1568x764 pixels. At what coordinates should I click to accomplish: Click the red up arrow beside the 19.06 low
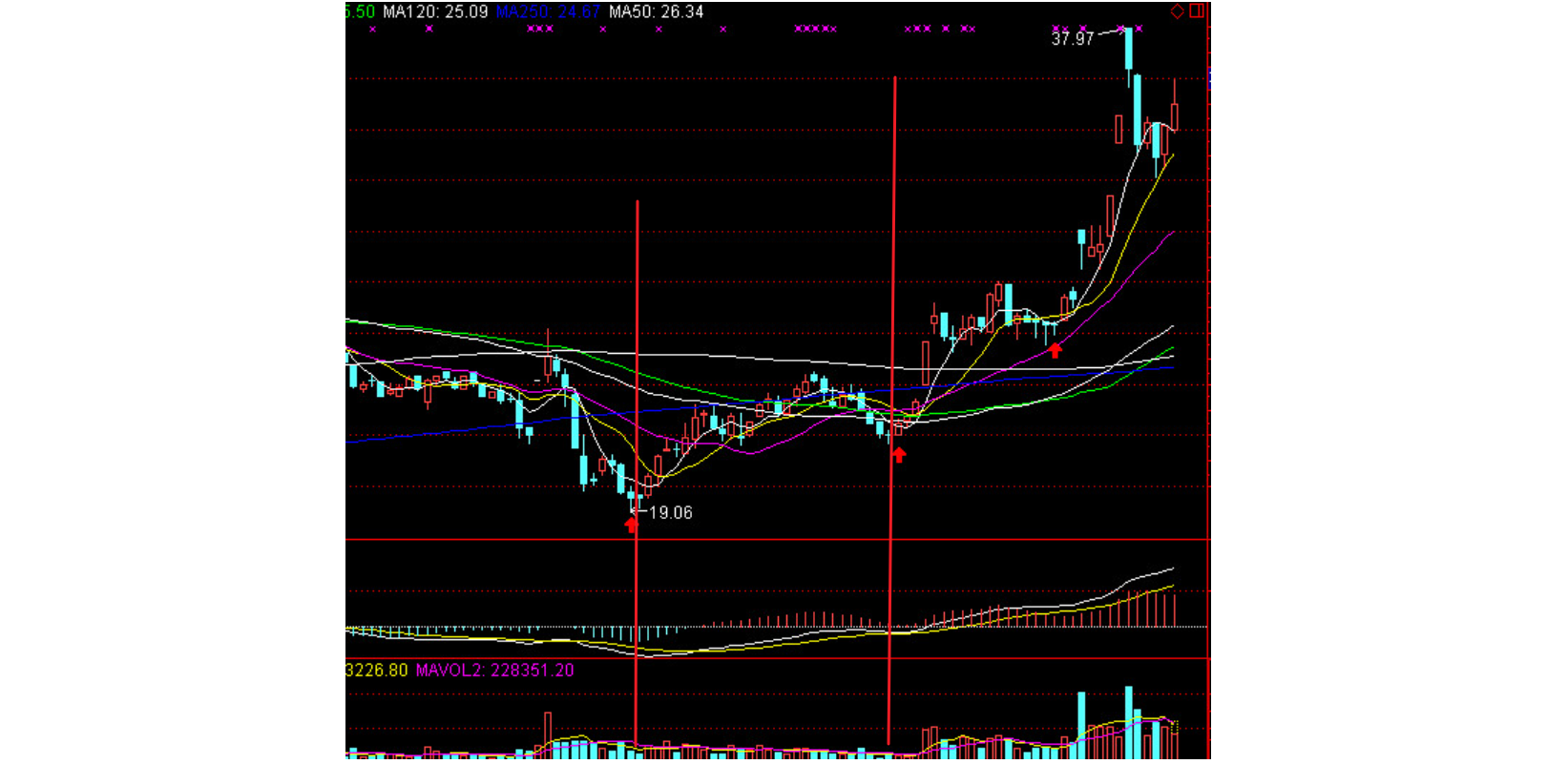coord(632,524)
